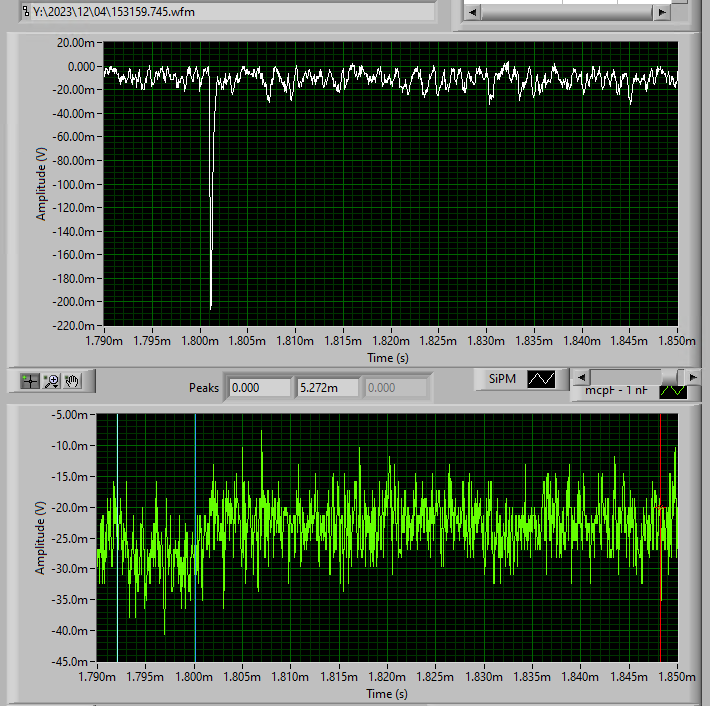Click the legend scrollbar left arrow
The height and width of the screenshot is (706, 710).
tap(580, 376)
